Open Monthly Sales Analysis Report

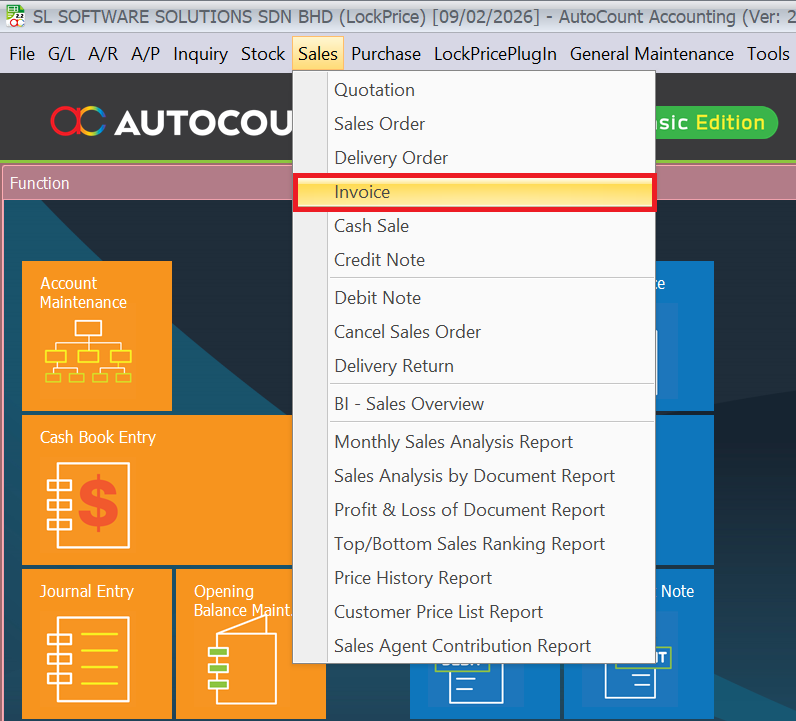pos(453,442)
